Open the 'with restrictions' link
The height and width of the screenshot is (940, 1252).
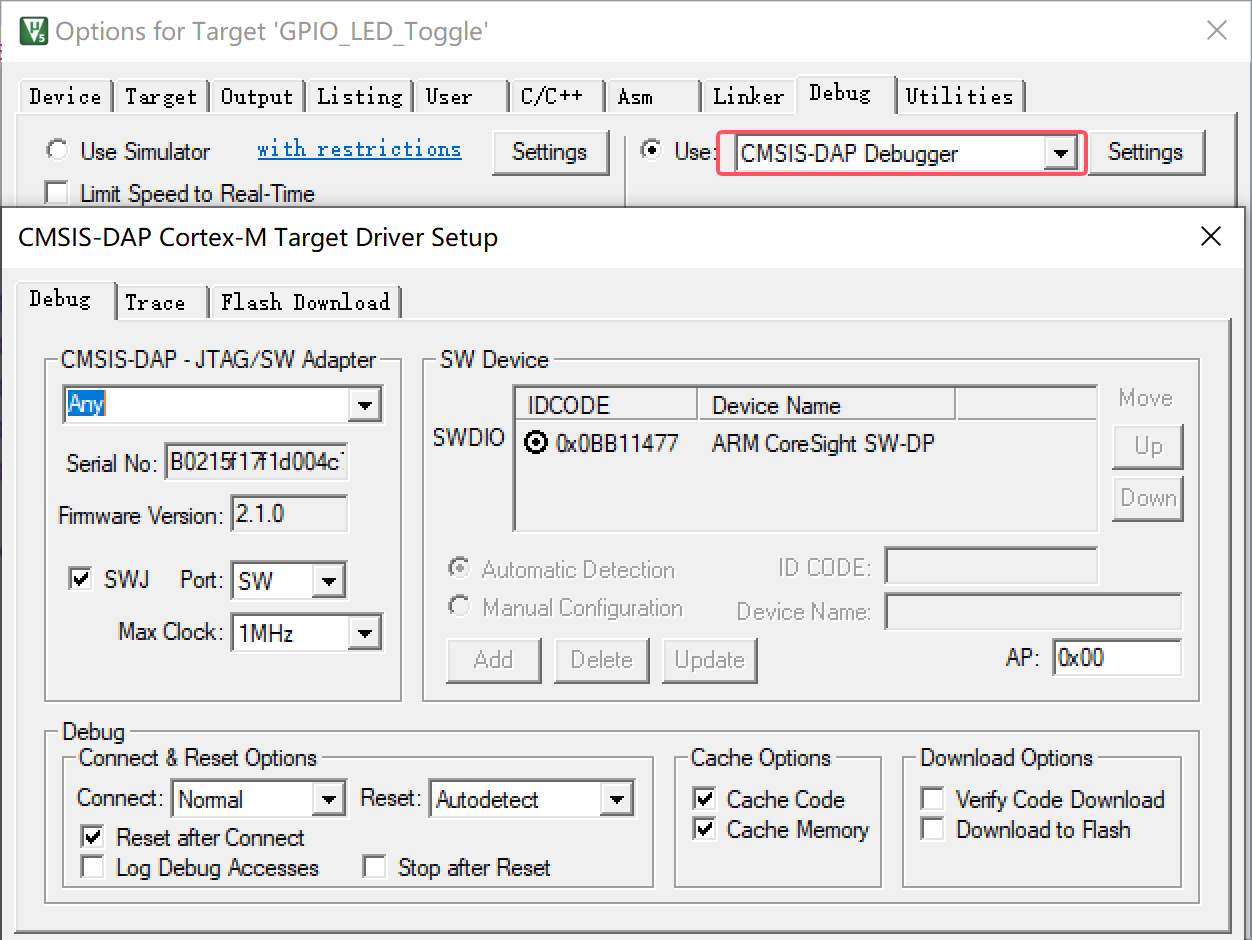point(359,149)
